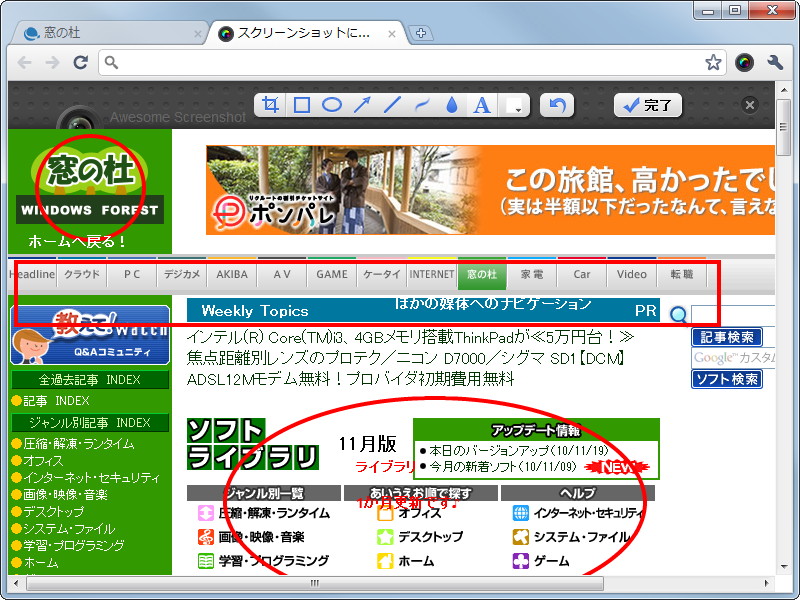
Task: Select the straight Line tool
Action: (x=392, y=105)
